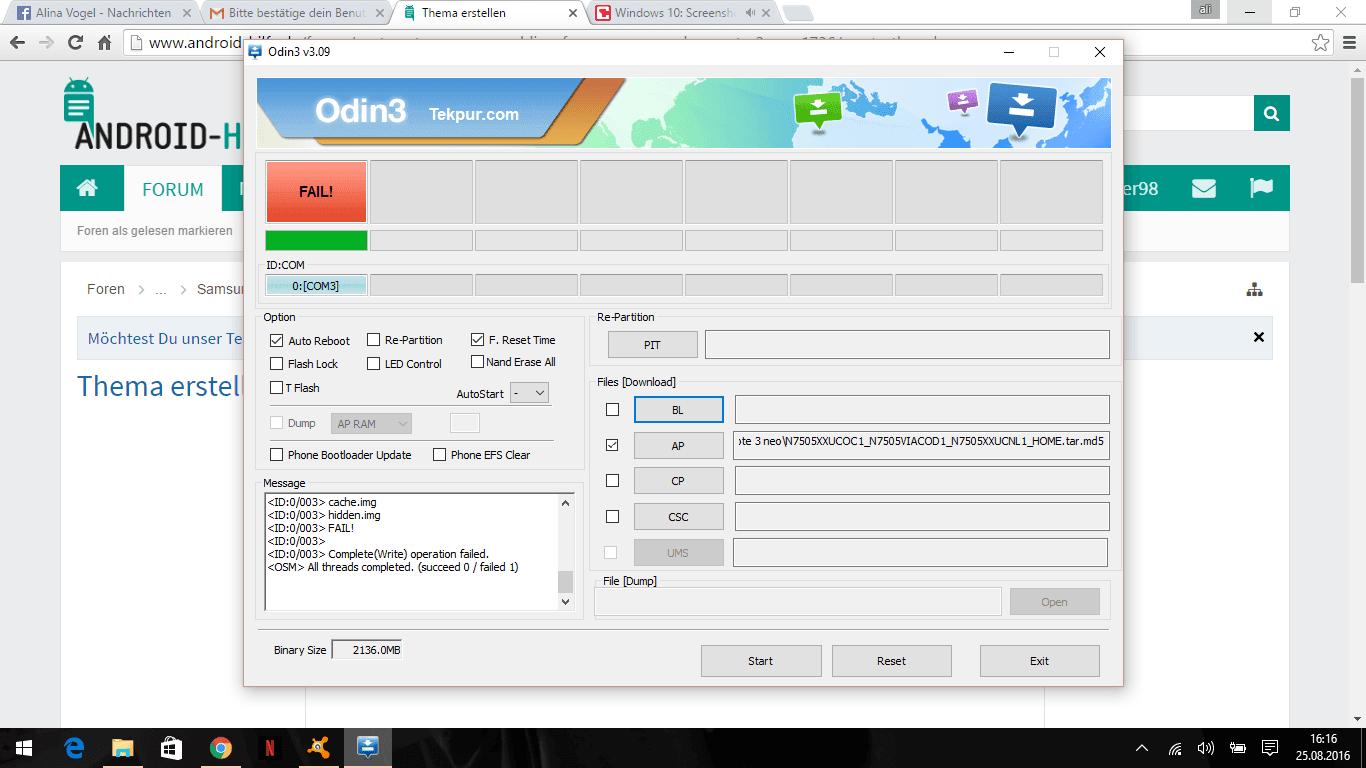Viewport: 1366px width, 768px height.
Task: Check the box next to BL
Action: (612, 410)
